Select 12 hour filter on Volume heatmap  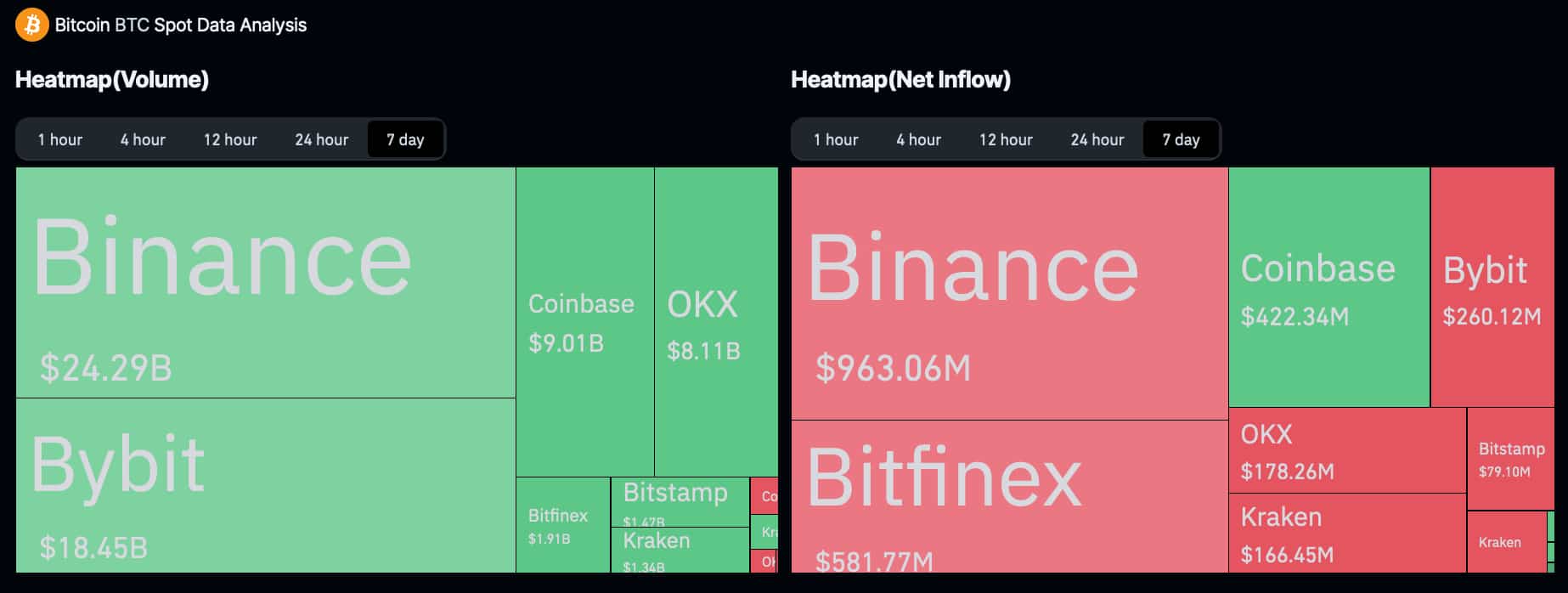coord(228,138)
